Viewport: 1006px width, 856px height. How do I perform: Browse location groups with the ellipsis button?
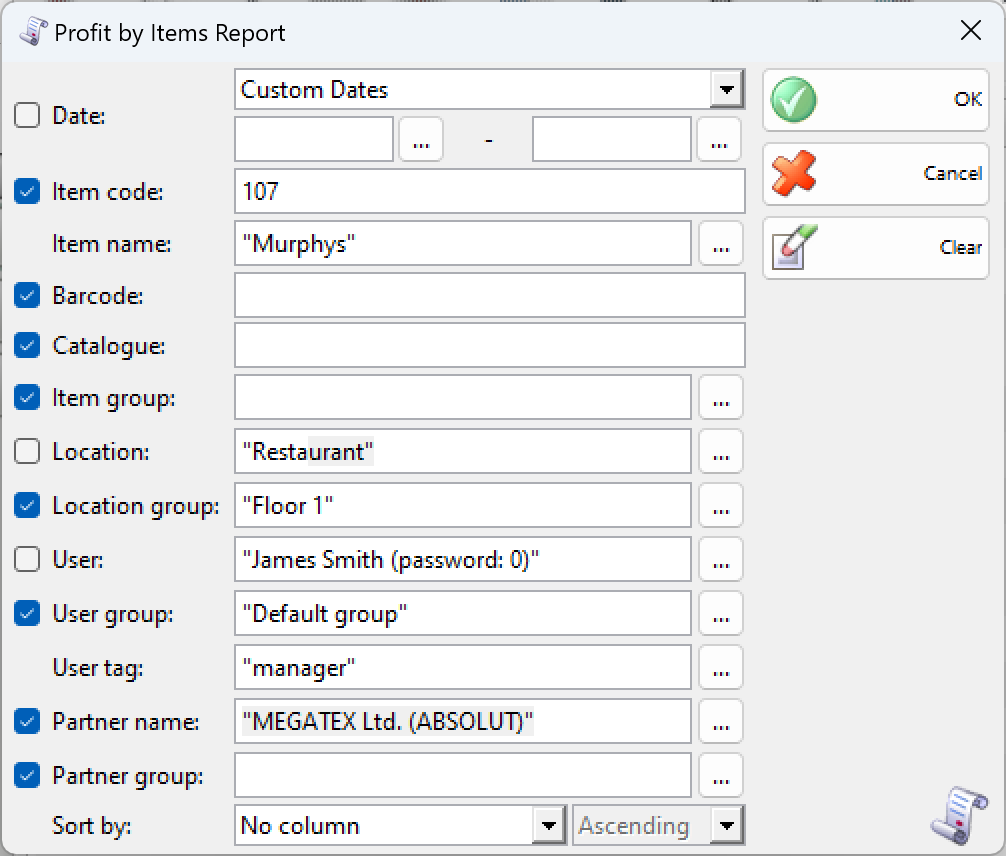721,506
